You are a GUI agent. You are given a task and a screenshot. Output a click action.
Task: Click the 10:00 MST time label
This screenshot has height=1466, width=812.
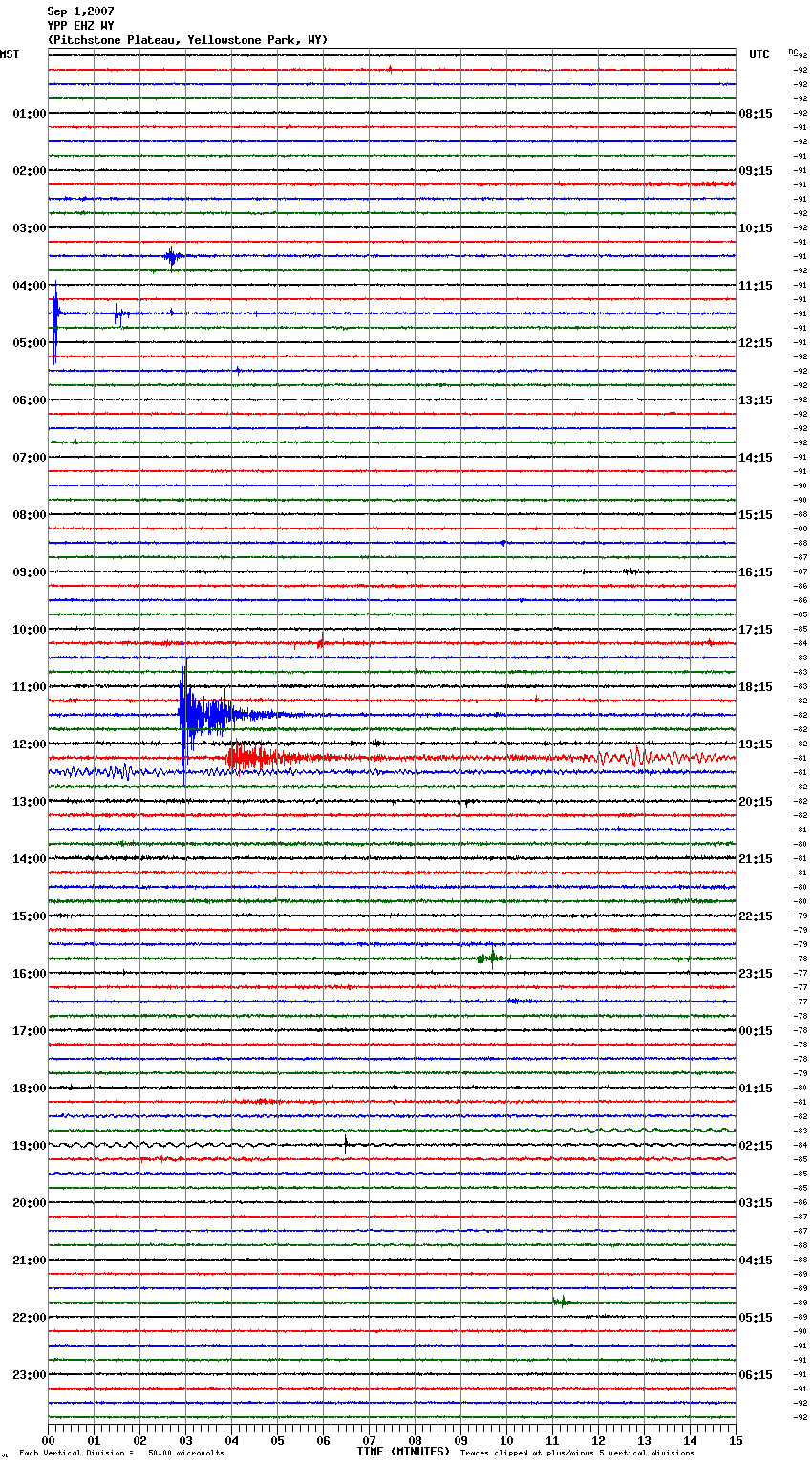pyautogui.click(x=30, y=630)
